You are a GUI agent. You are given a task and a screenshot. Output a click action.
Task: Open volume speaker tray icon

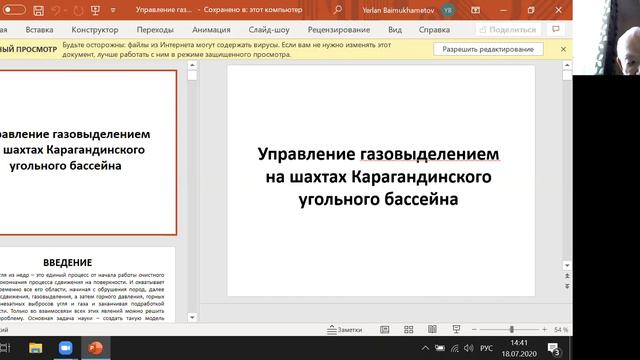tap(469, 348)
